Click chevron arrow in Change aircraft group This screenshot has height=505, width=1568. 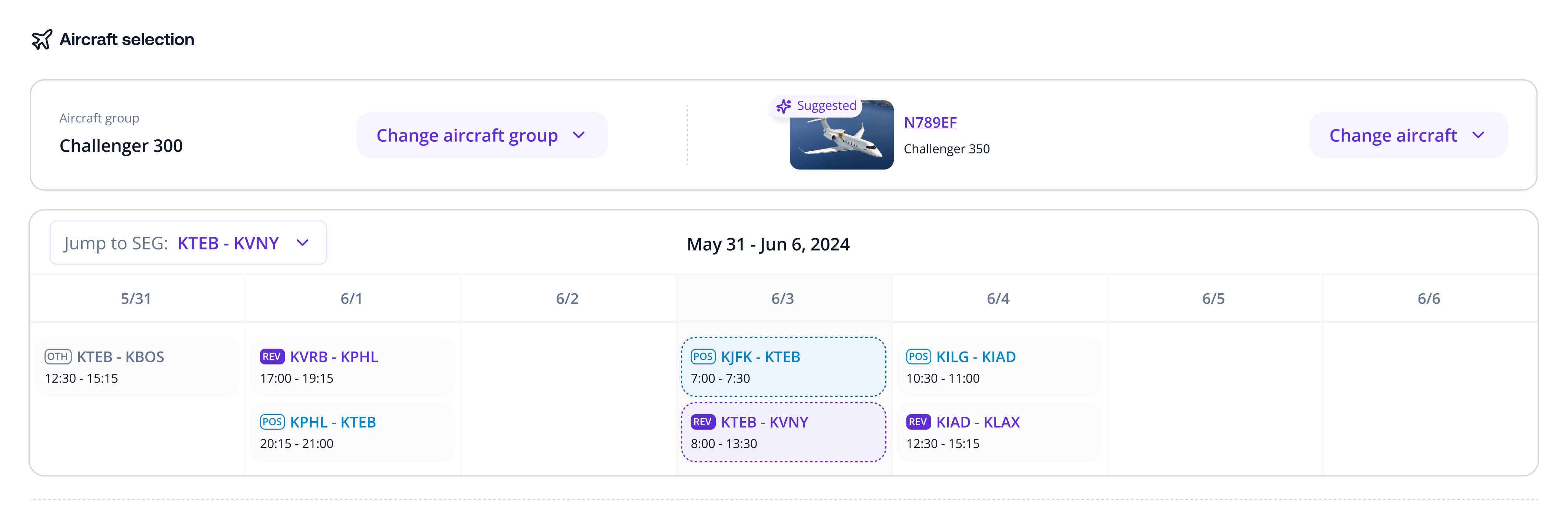pos(579,135)
